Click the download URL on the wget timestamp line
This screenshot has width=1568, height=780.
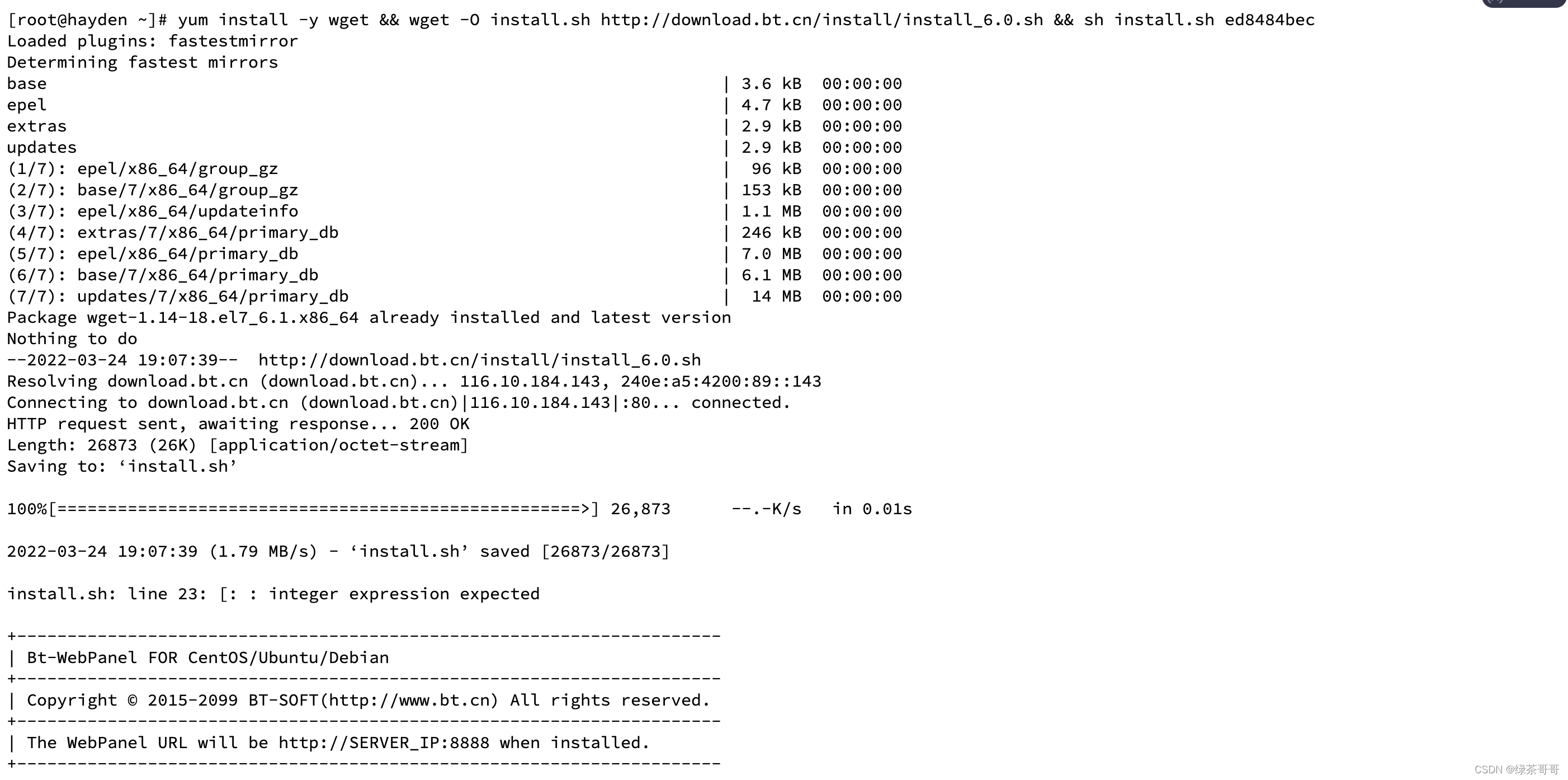point(479,360)
